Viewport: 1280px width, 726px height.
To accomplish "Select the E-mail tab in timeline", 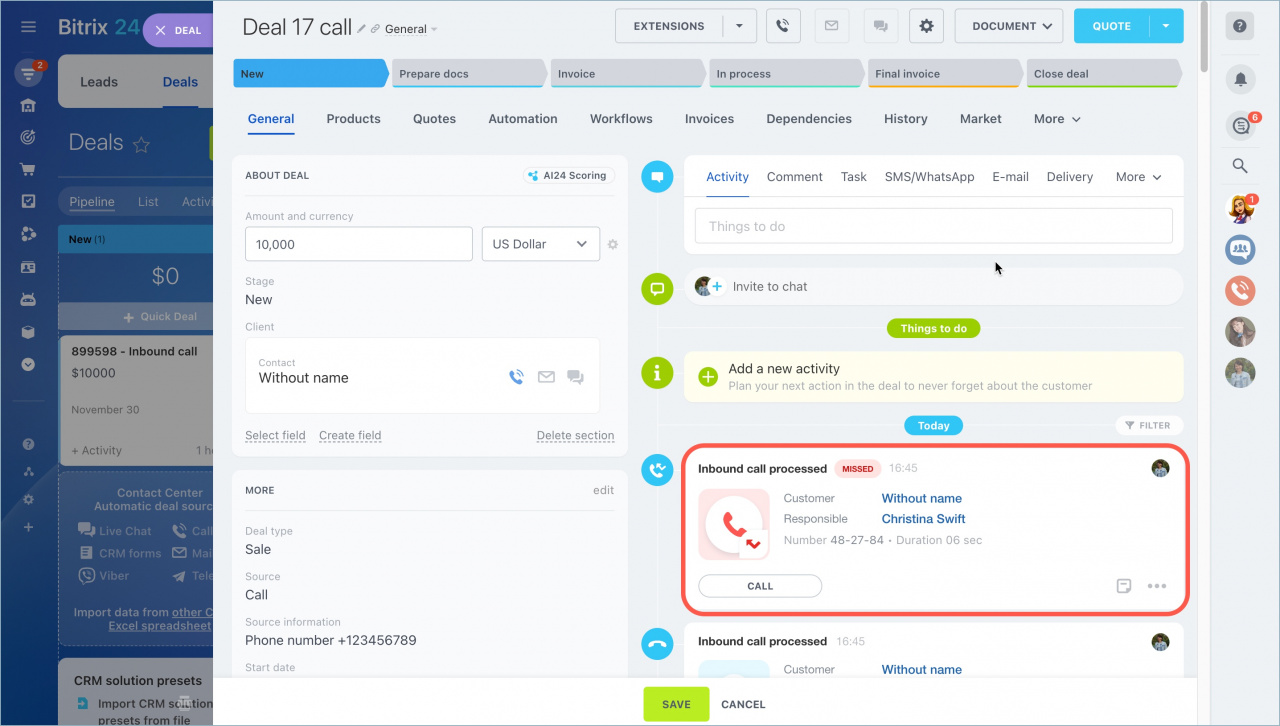I will tap(1010, 177).
